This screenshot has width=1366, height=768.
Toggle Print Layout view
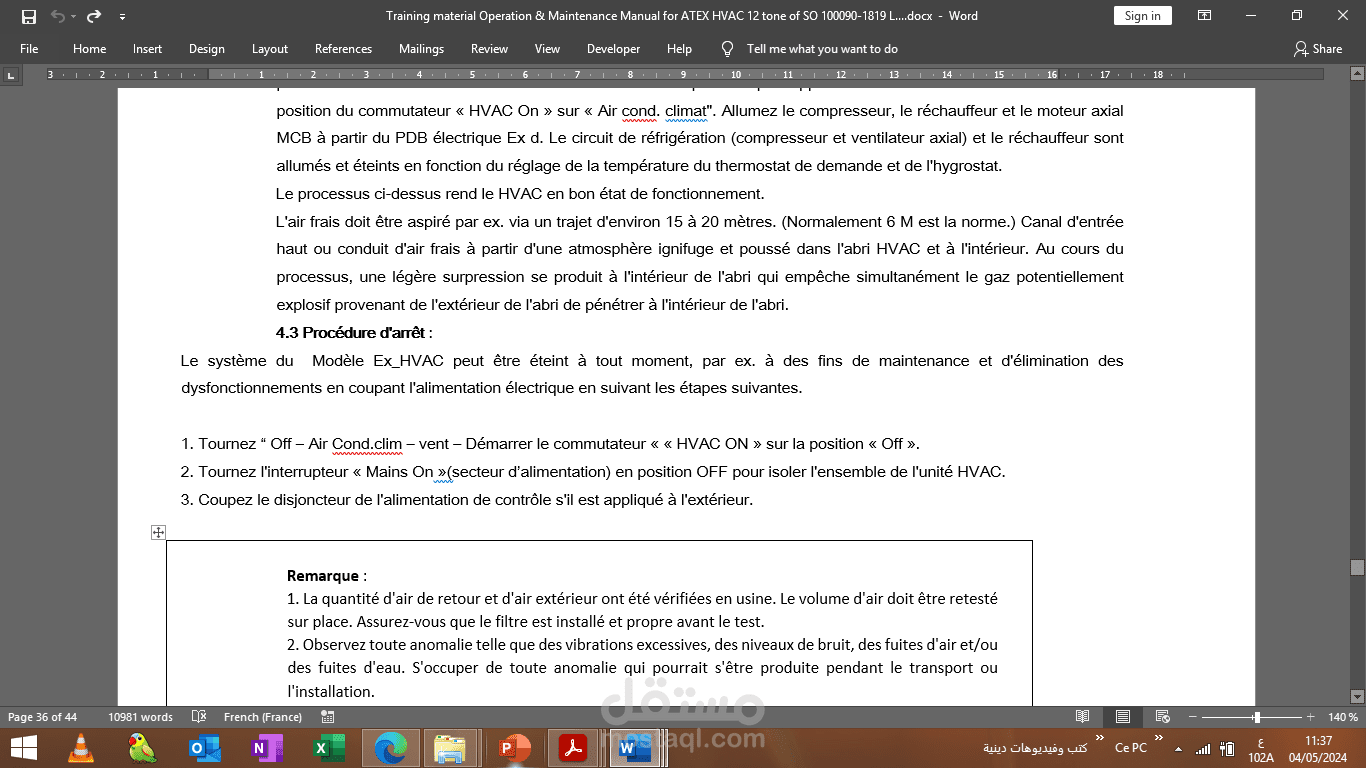[1122, 717]
